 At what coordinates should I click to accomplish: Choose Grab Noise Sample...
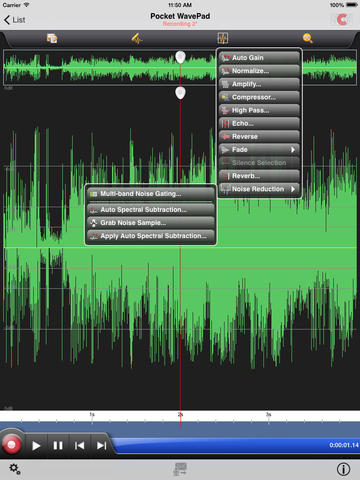point(151,223)
